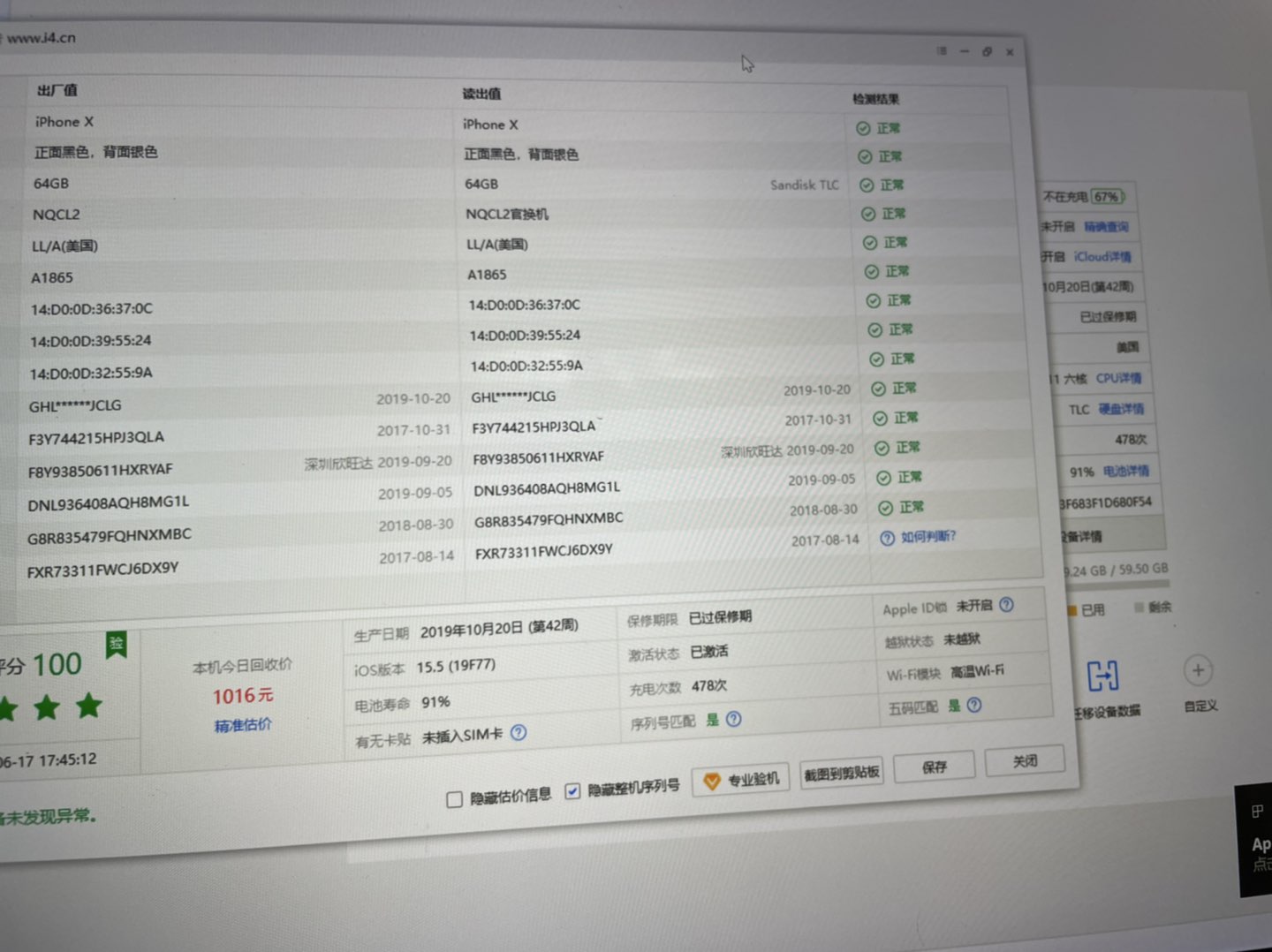Select factory value 14:D0:0D:32:55:9A
Screen dimensions: 1272x952
[91, 374]
